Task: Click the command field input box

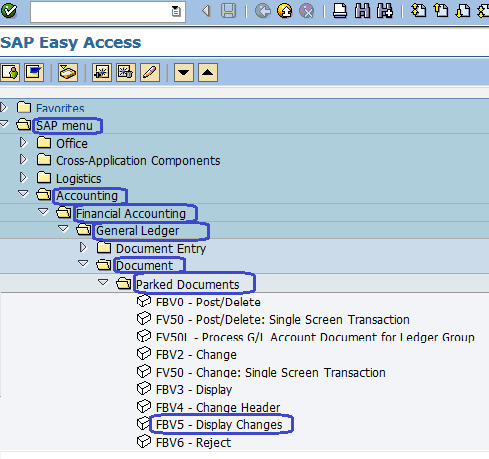Action: pos(108,12)
